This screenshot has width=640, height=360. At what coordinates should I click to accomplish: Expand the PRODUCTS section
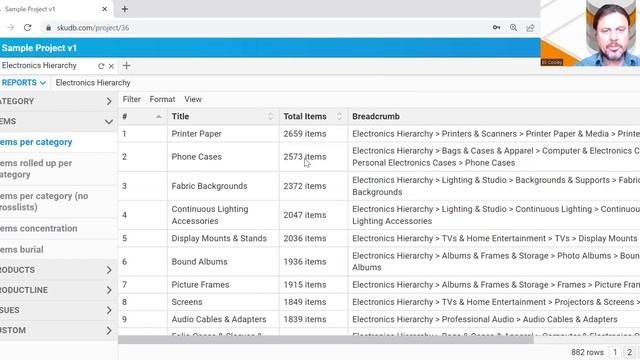58,270
